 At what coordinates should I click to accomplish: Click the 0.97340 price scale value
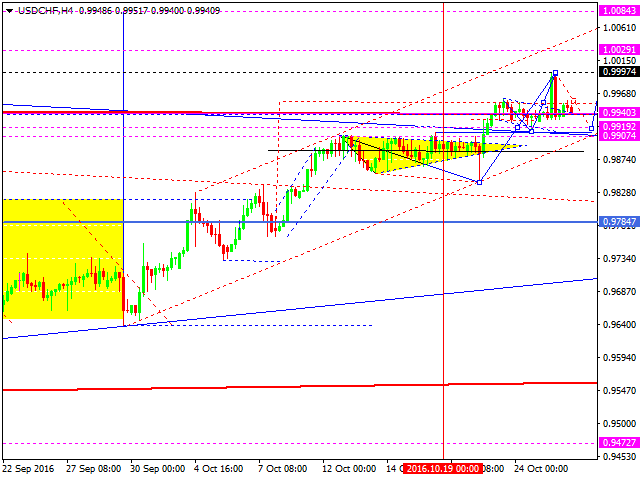(x=620, y=259)
